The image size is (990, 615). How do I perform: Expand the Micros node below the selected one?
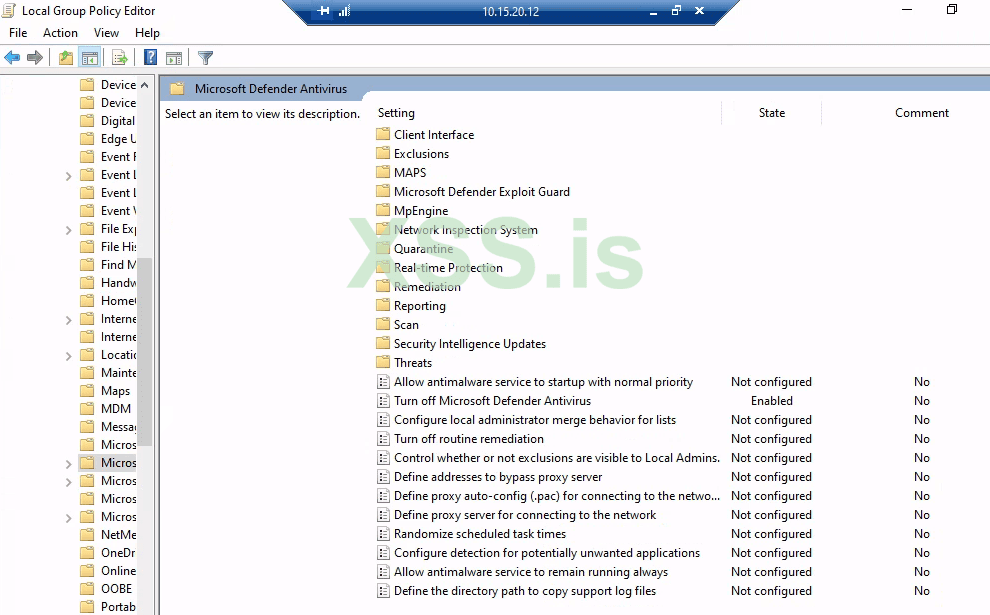coord(68,482)
